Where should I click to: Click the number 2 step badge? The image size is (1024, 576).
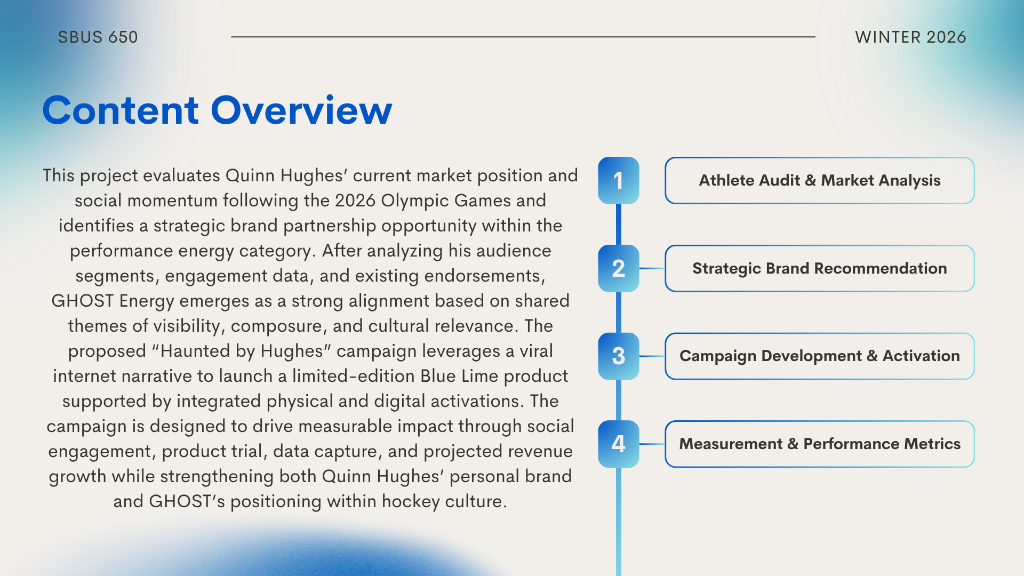(x=618, y=268)
